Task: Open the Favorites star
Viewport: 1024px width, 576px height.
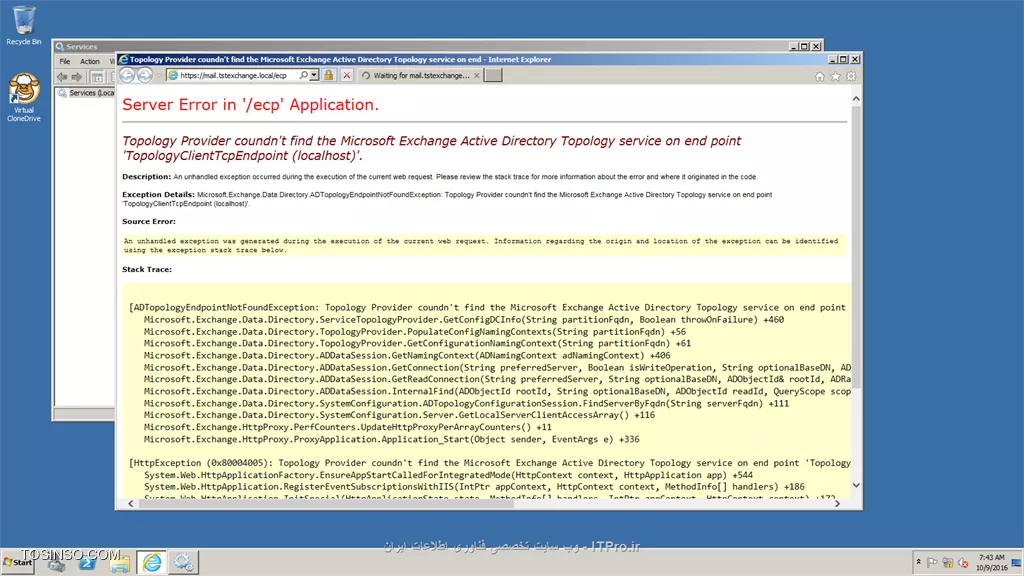Action: pyautogui.click(x=835, y=76)
